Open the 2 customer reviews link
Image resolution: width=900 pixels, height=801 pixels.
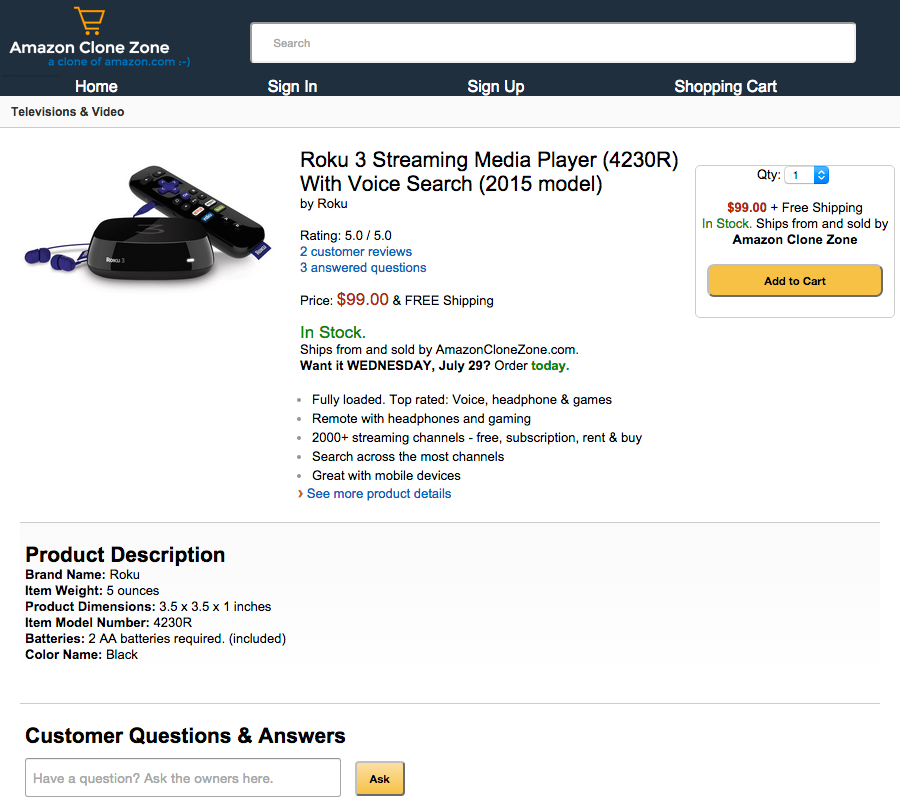[x=356, y=252]
